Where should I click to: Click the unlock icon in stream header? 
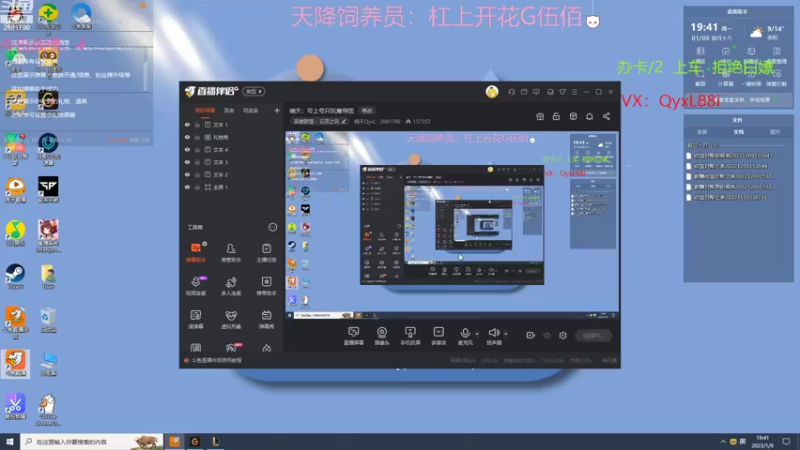point(556,116)
